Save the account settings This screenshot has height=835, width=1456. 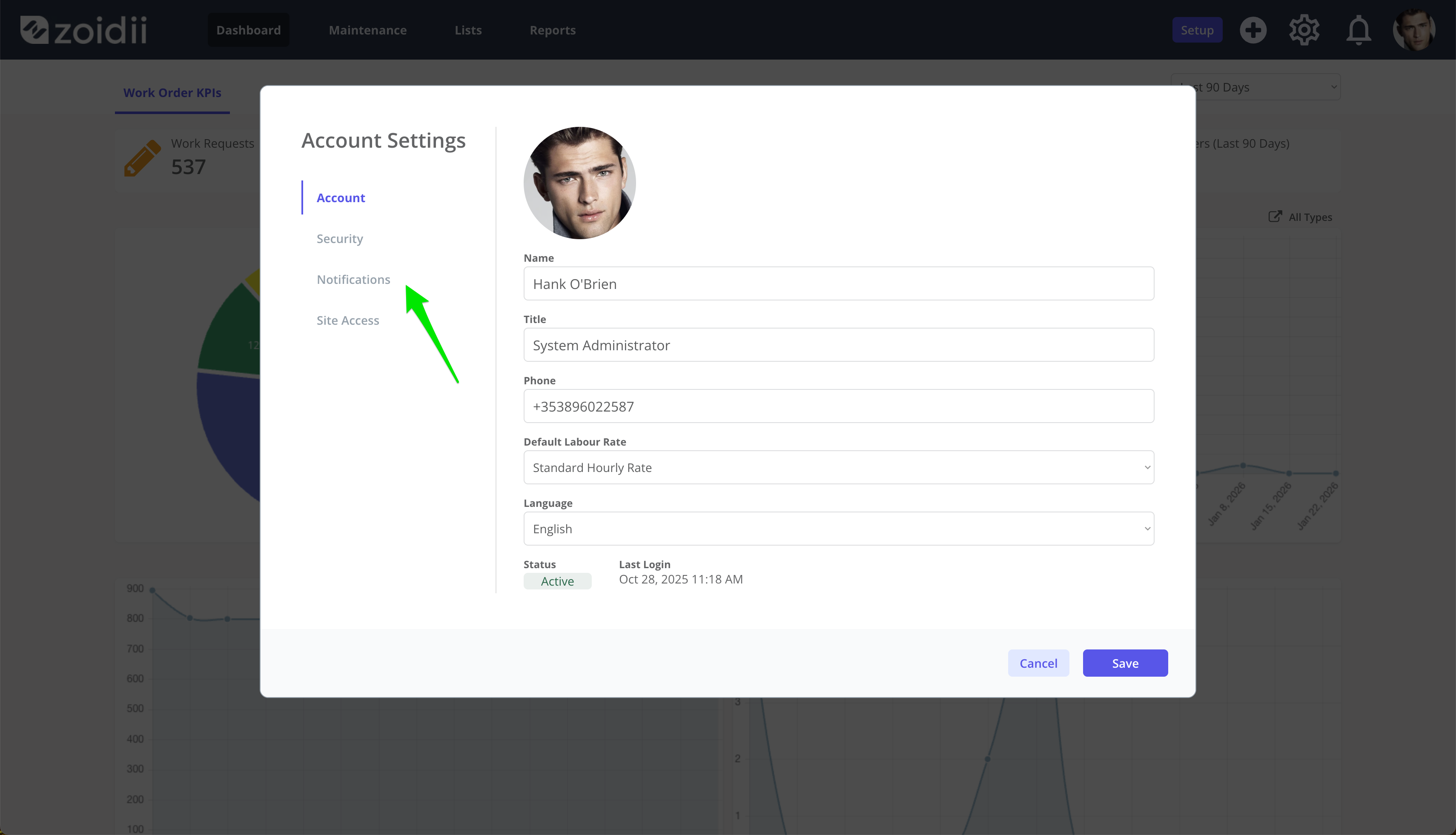pyautogui.click(x=1125, y=663)
